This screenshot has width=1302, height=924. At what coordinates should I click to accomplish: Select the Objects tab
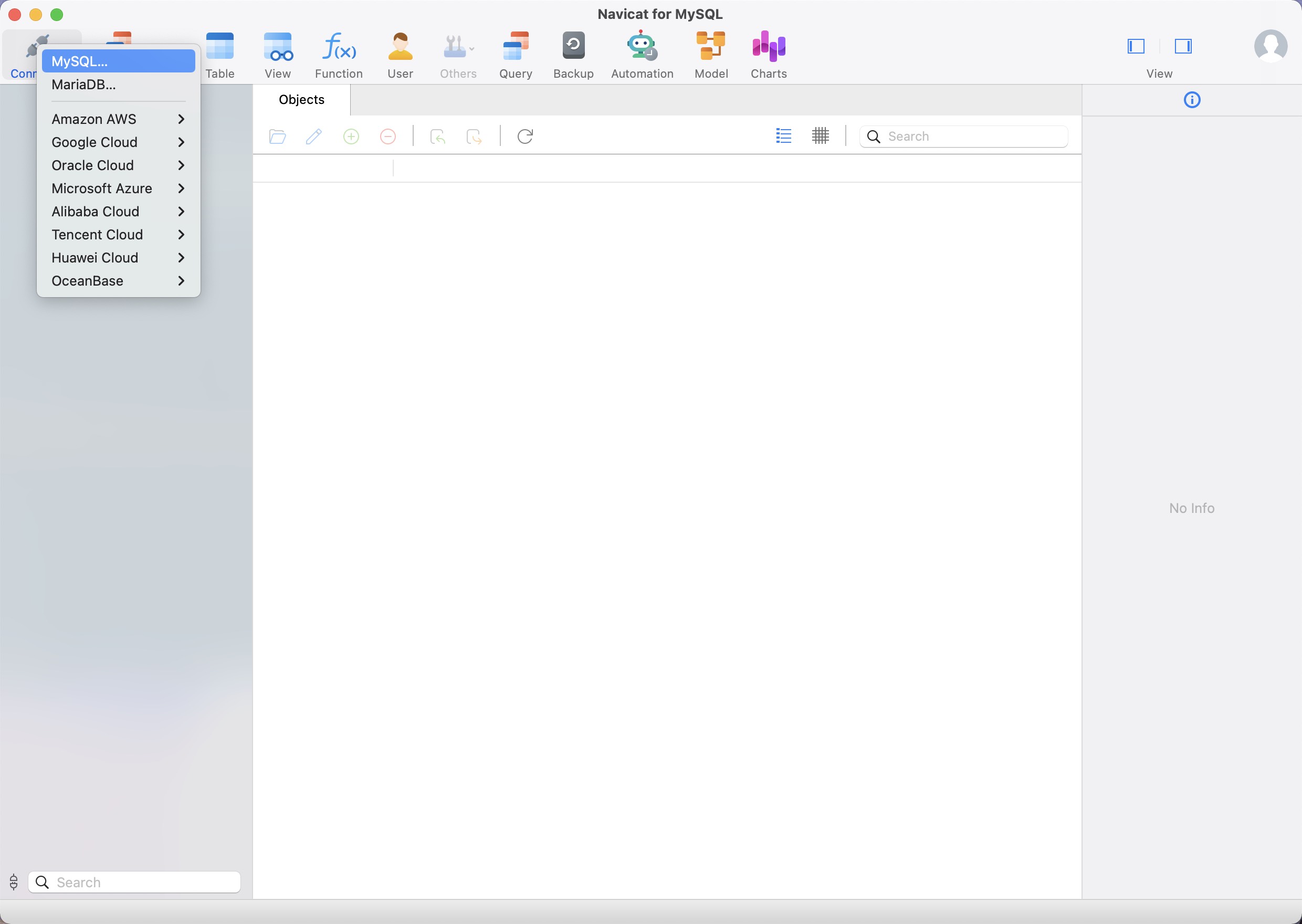coord(301,100)
